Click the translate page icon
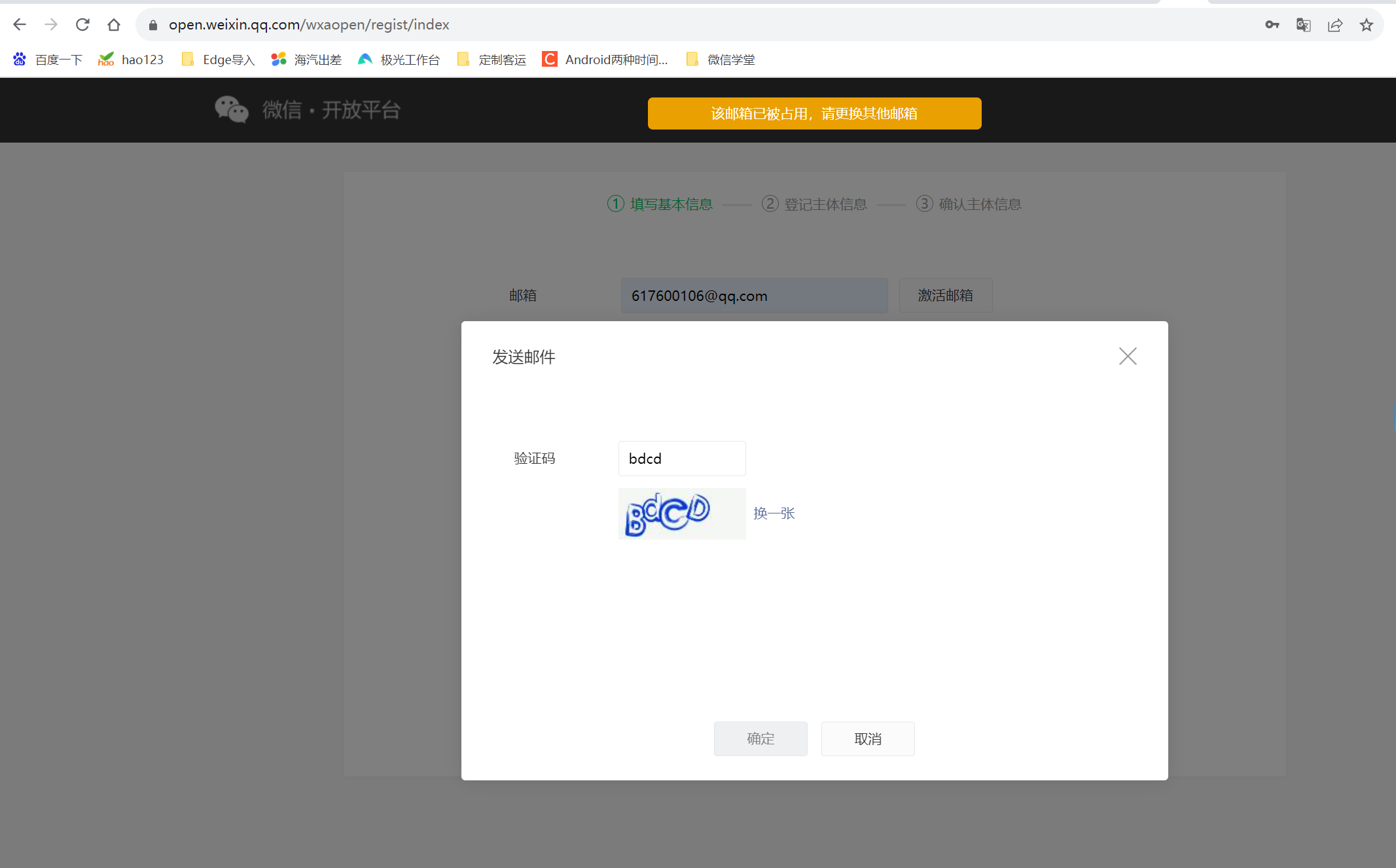 coord(1303,25)
